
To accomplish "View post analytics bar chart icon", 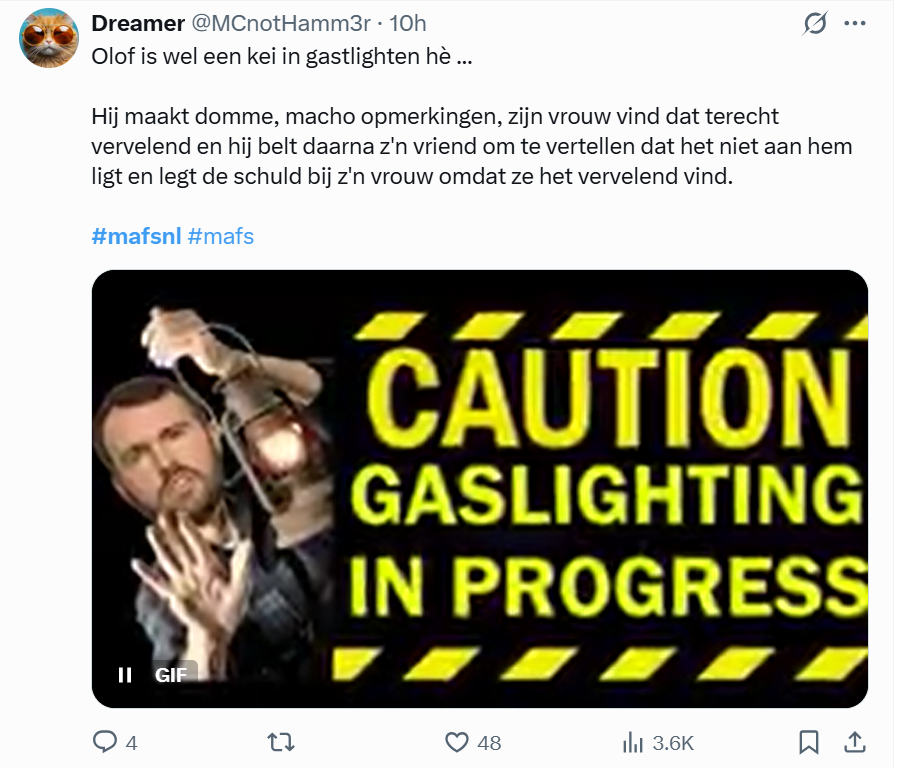I will [x=633, y=742].
